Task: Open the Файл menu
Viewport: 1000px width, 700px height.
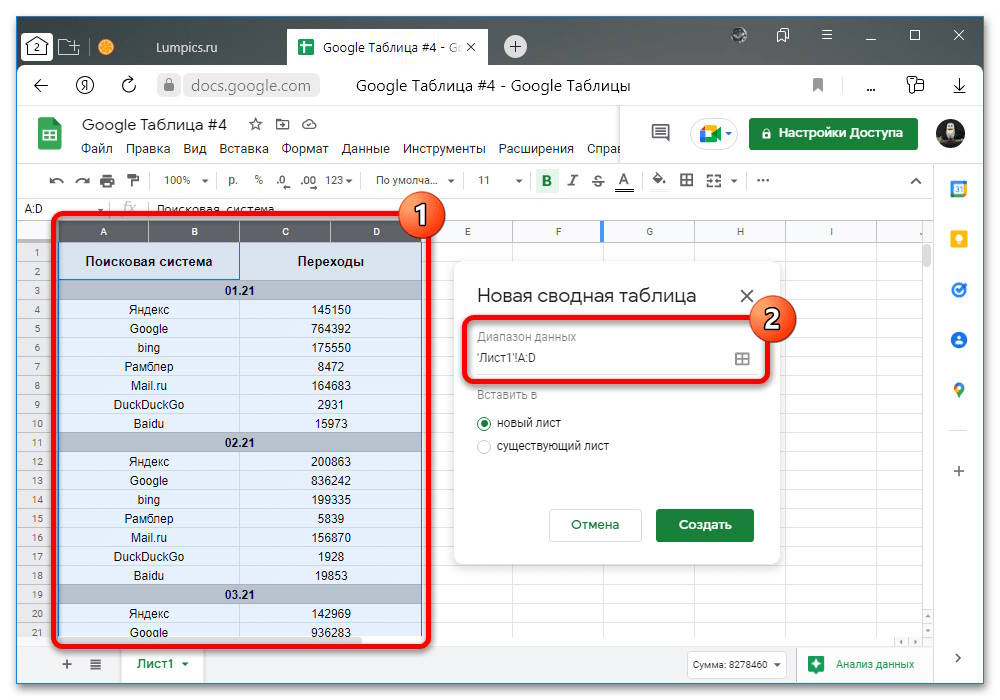Action: 97,149
